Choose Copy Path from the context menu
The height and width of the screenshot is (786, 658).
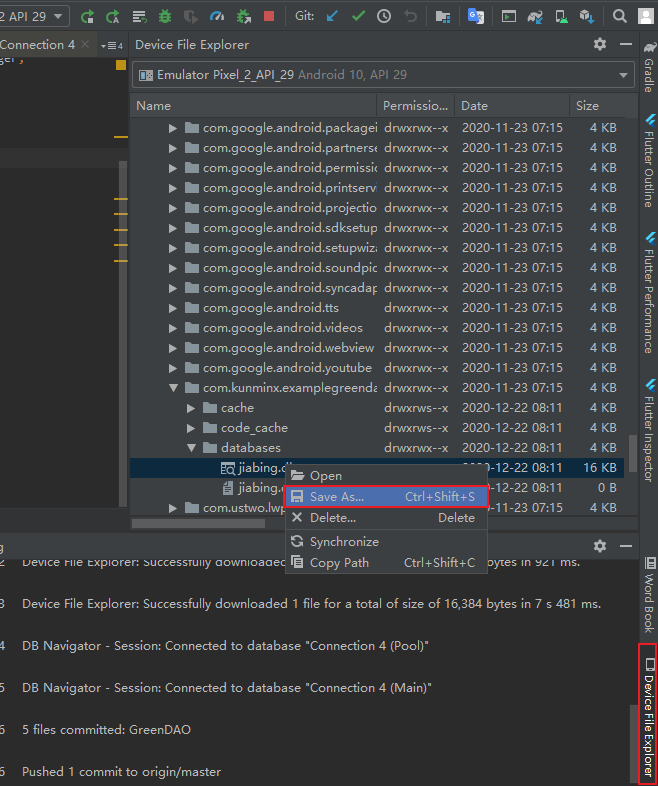tap(386, 562)
